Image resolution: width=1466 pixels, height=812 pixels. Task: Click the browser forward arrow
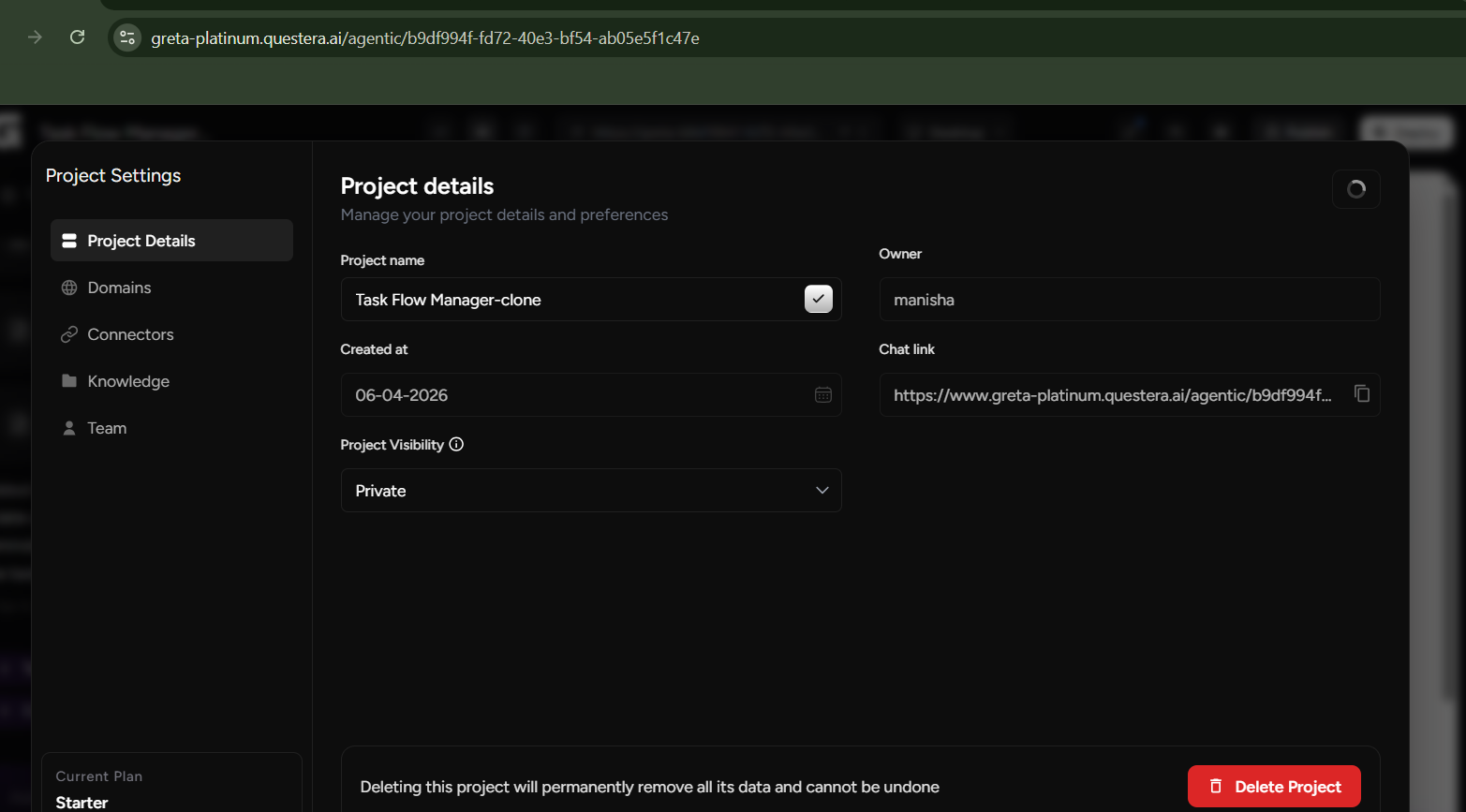coord(35,37)
